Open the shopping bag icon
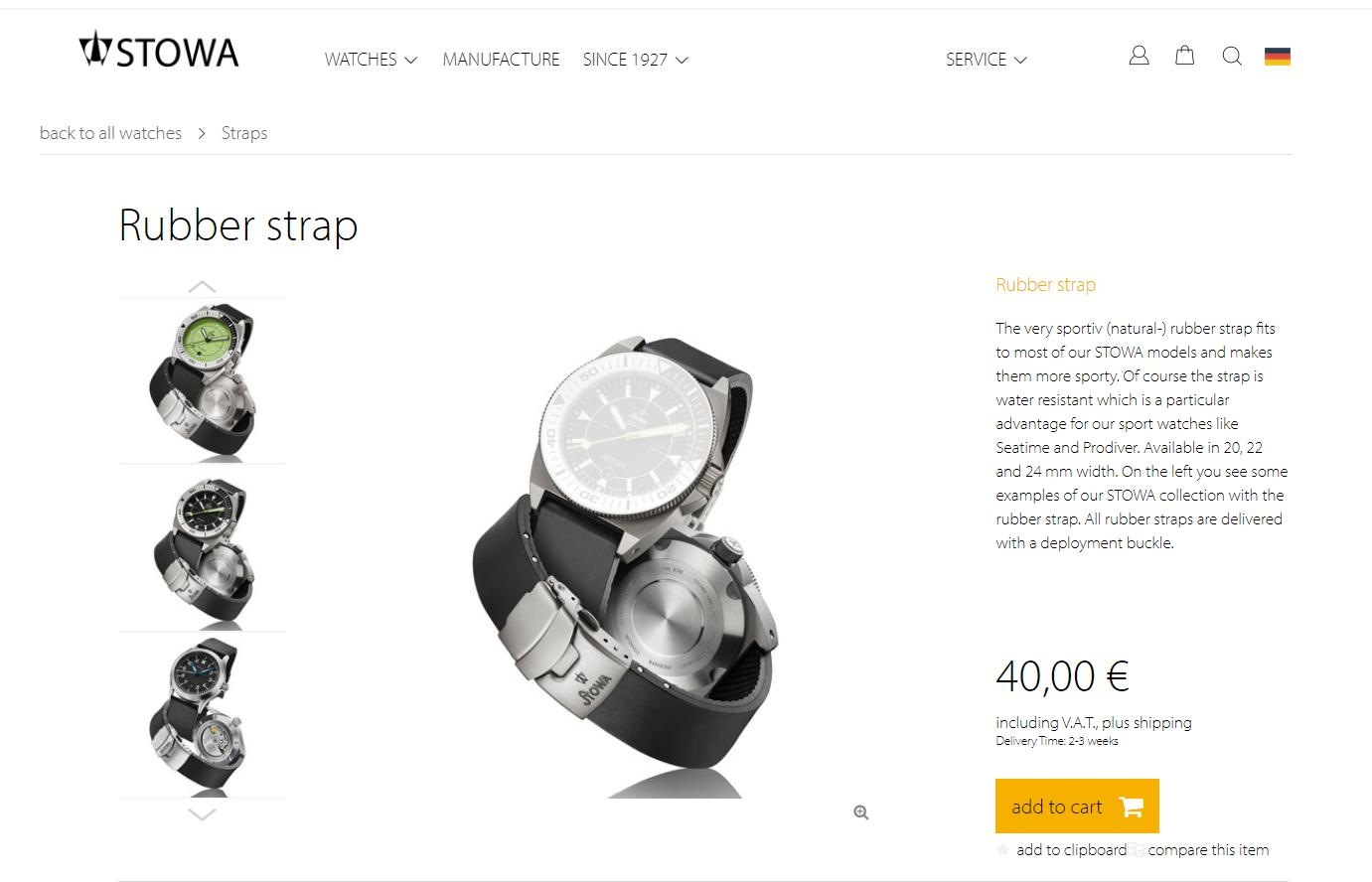Image resolution: width=1372 pixels, height=882 pixels. coord(1184,56)
